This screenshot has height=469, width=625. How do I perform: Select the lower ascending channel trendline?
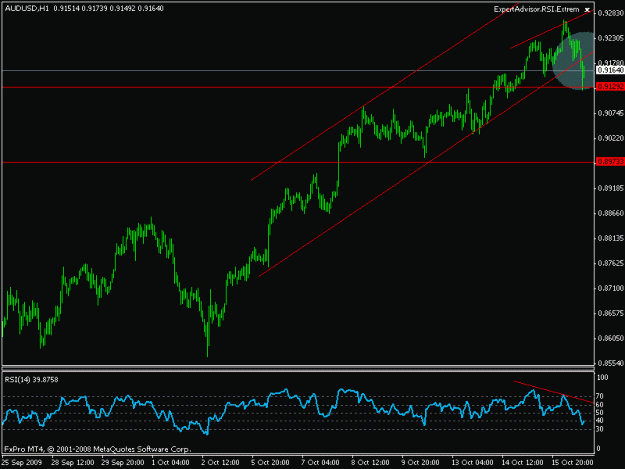pos(426,163)
